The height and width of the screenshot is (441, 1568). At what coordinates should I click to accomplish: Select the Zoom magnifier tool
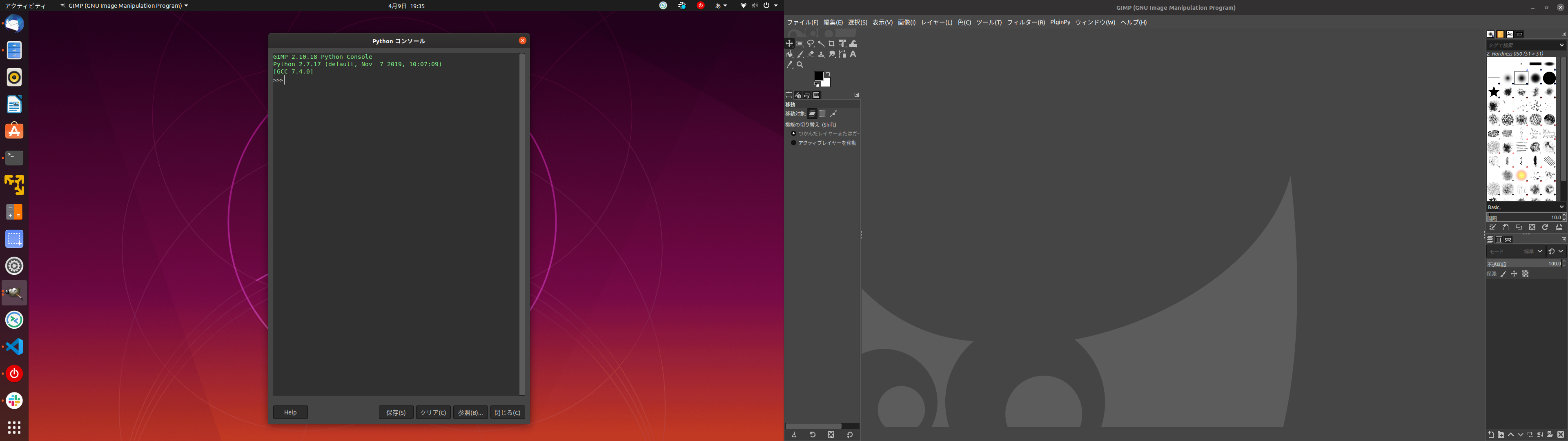(800, 65)
